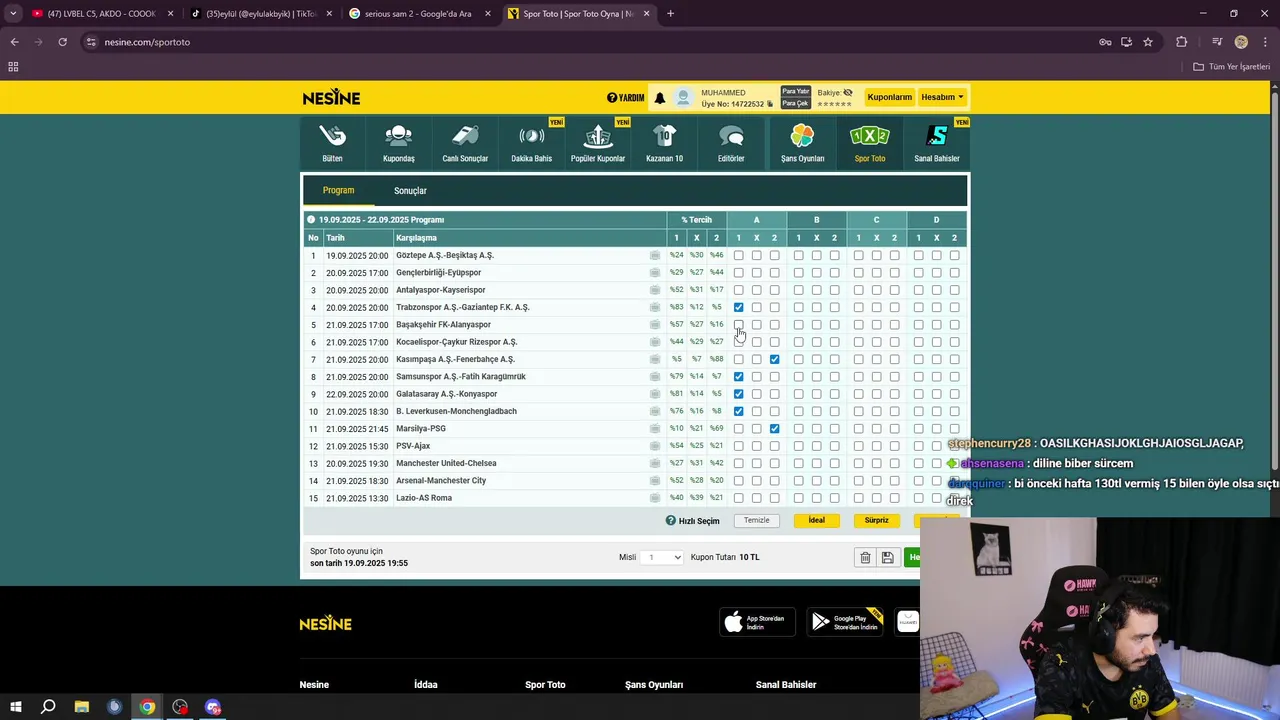Viewport: 1280px width, 720px height.
Task: Open Chrome tab search dropdown arrow
Action: 13,14
